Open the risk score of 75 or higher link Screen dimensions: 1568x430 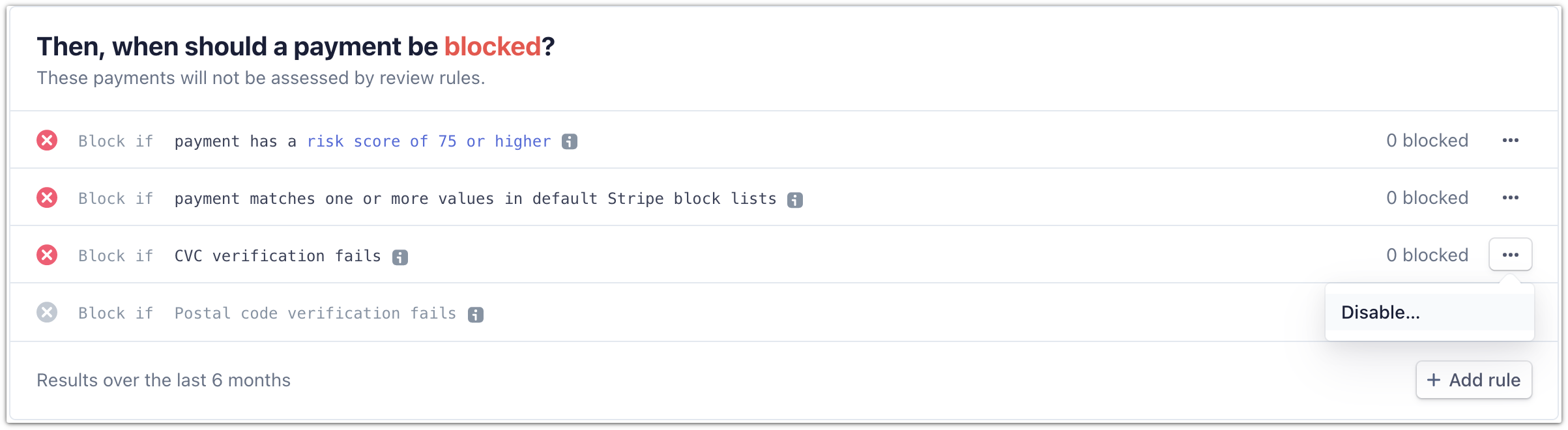click(429, 141)
